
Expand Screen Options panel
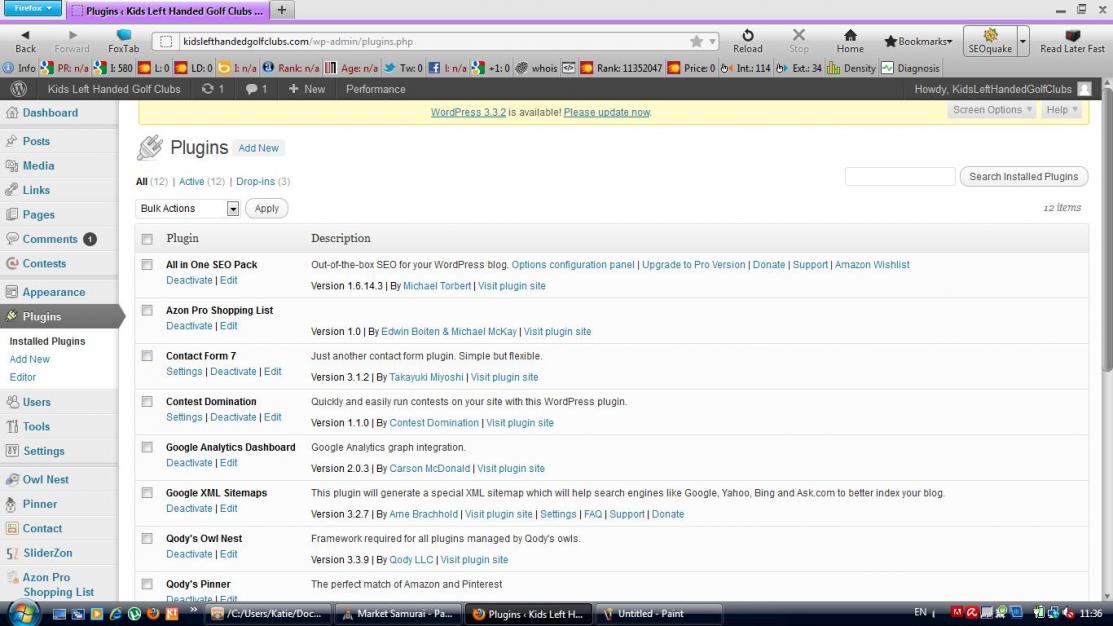click(992, 110)
